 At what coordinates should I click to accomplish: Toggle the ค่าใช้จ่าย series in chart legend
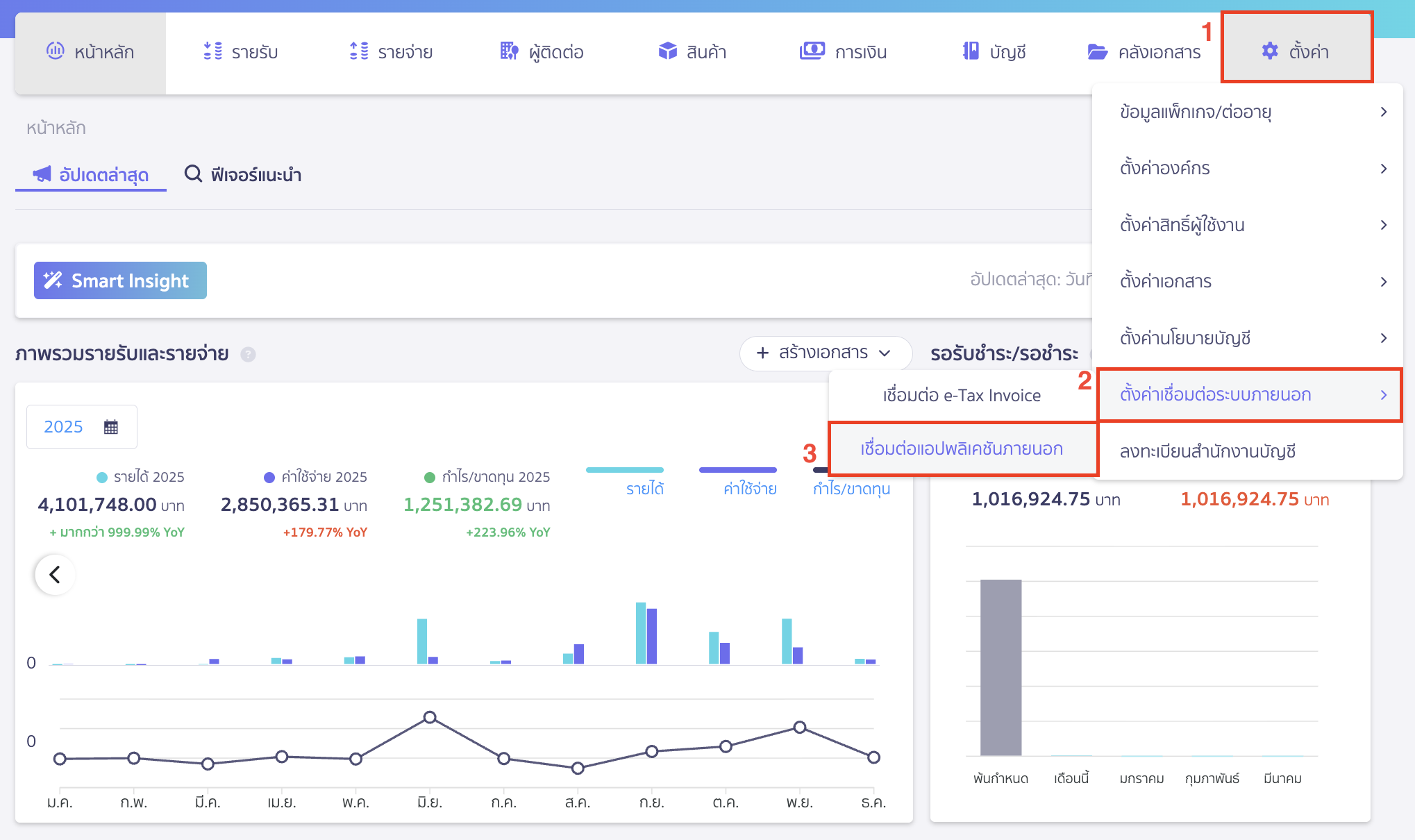coord(749,489)
